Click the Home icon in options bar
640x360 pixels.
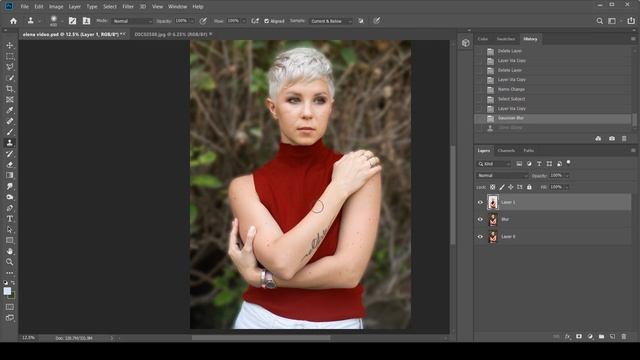pyautogui.click(x=13, y=21)
